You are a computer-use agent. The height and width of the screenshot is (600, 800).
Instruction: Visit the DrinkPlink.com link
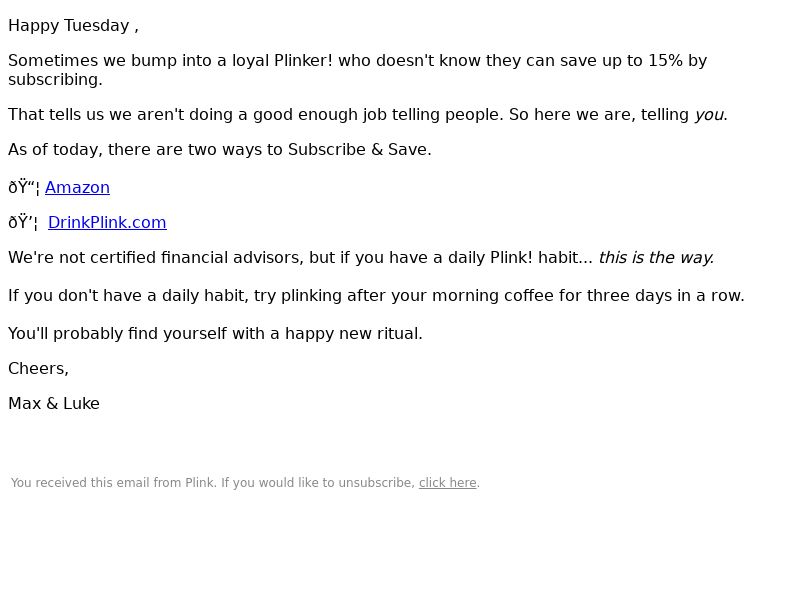tap(107, 222)
